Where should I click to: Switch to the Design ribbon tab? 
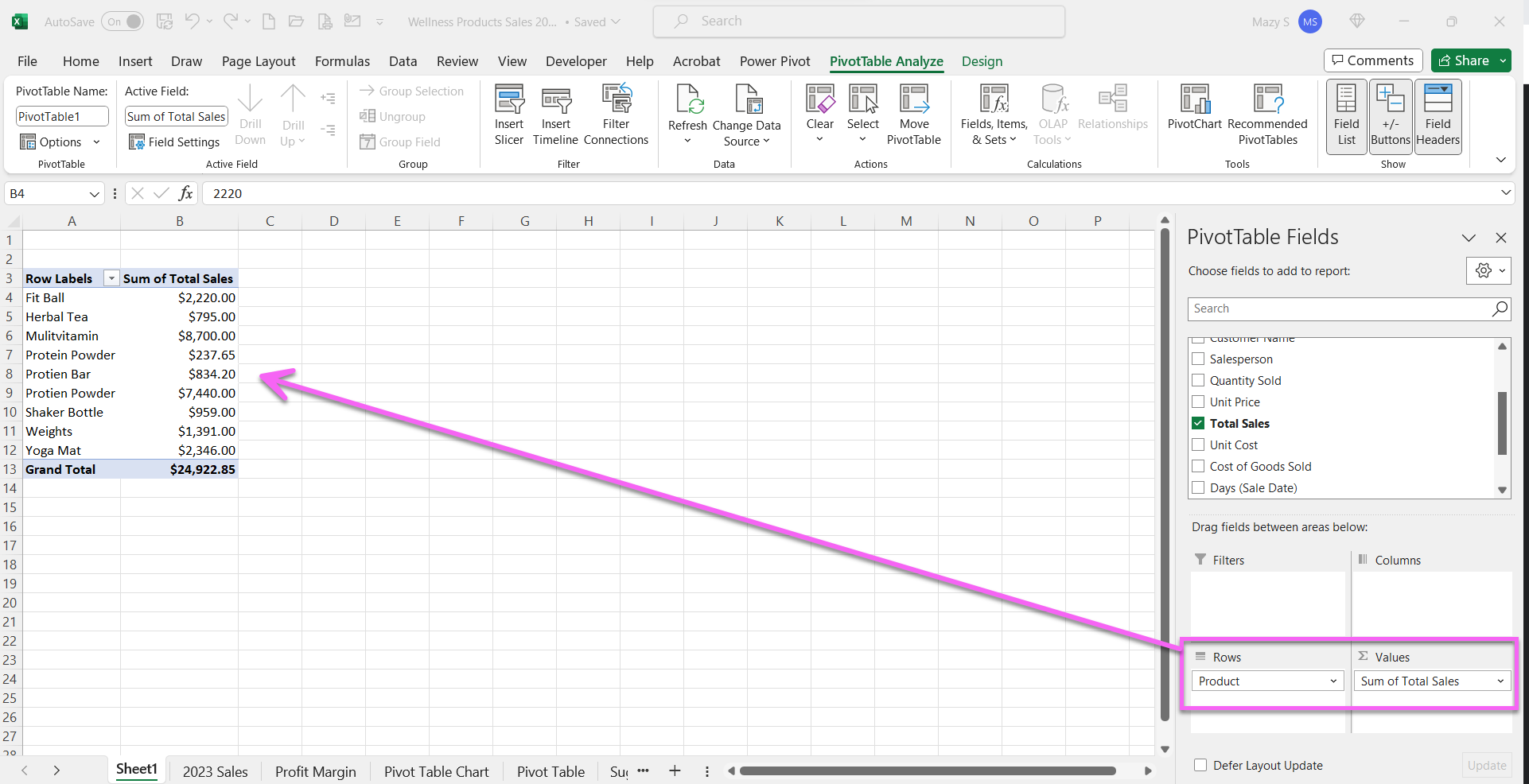pyautogui.click(x=982, y=61)
